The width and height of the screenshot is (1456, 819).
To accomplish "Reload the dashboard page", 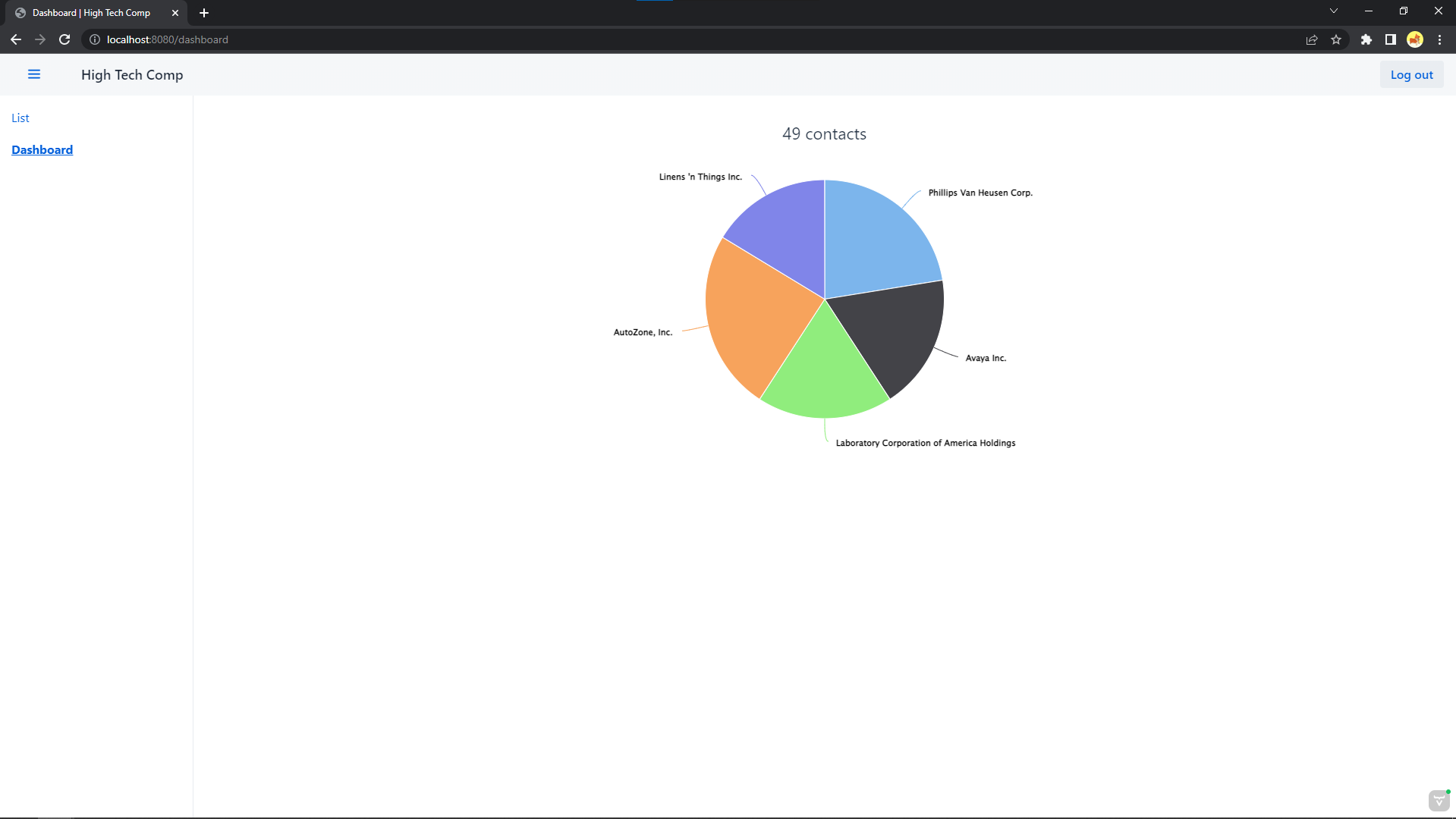I will point(64,39).
